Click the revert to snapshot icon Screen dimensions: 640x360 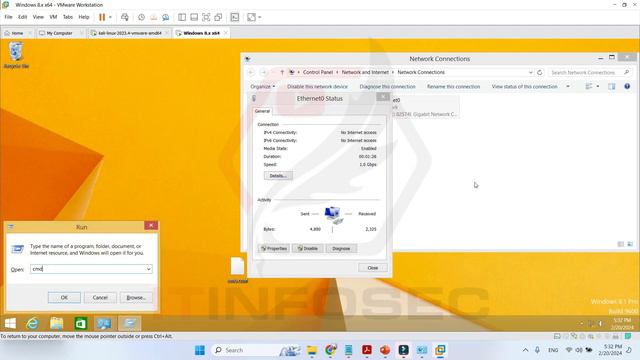click(x=153, y=17)
